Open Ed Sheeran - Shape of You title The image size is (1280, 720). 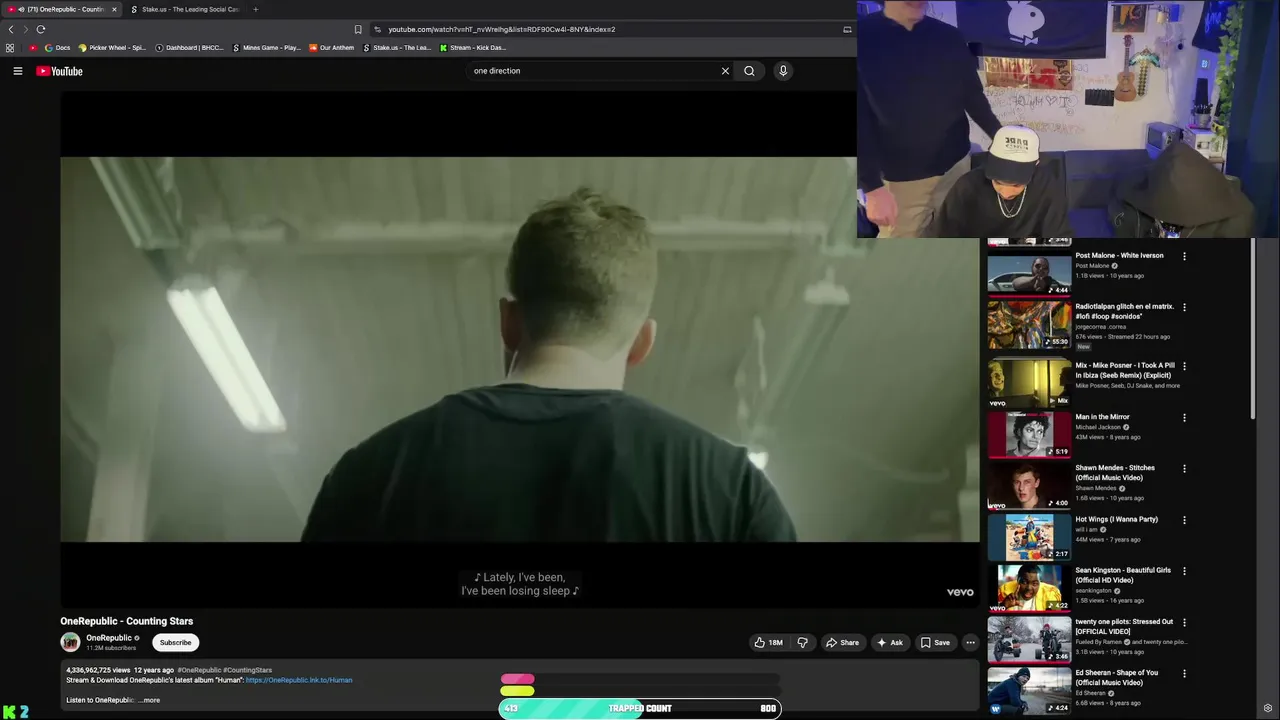coord(1116,677)
